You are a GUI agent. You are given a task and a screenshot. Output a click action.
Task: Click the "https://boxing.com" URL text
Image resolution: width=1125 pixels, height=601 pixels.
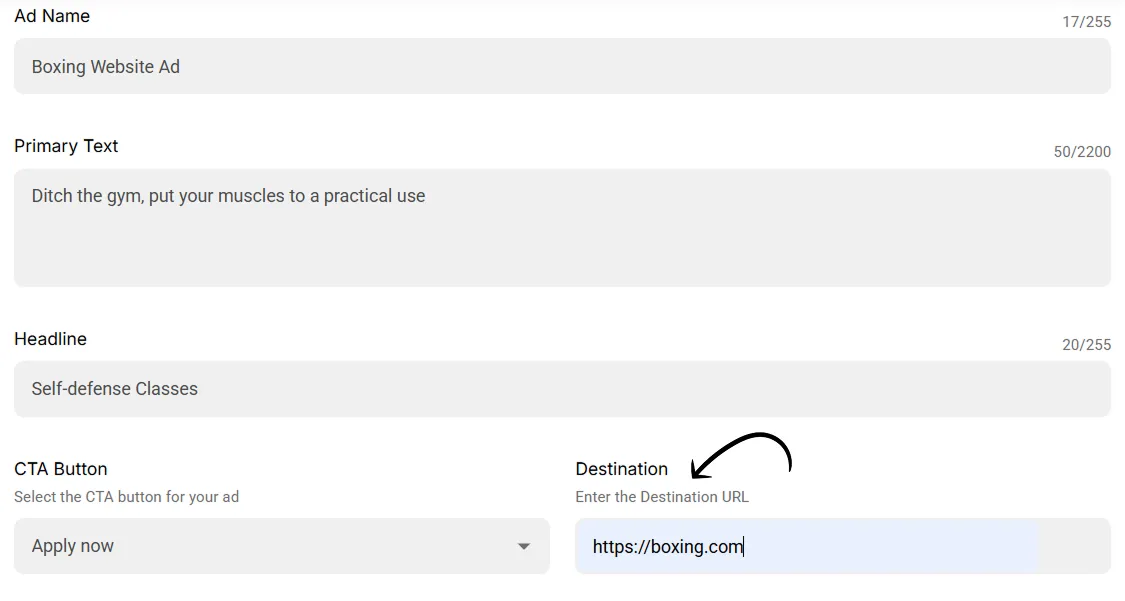(666, 546)
